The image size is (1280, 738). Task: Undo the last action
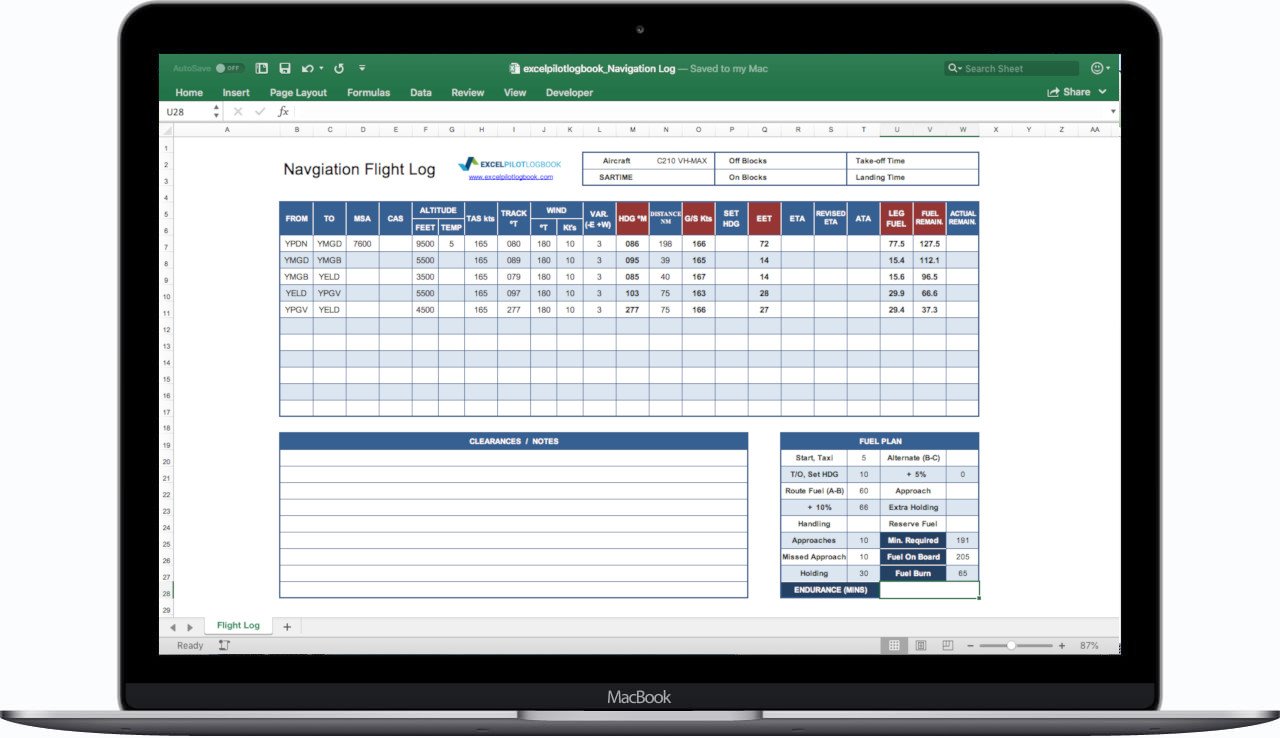point(308,68)
